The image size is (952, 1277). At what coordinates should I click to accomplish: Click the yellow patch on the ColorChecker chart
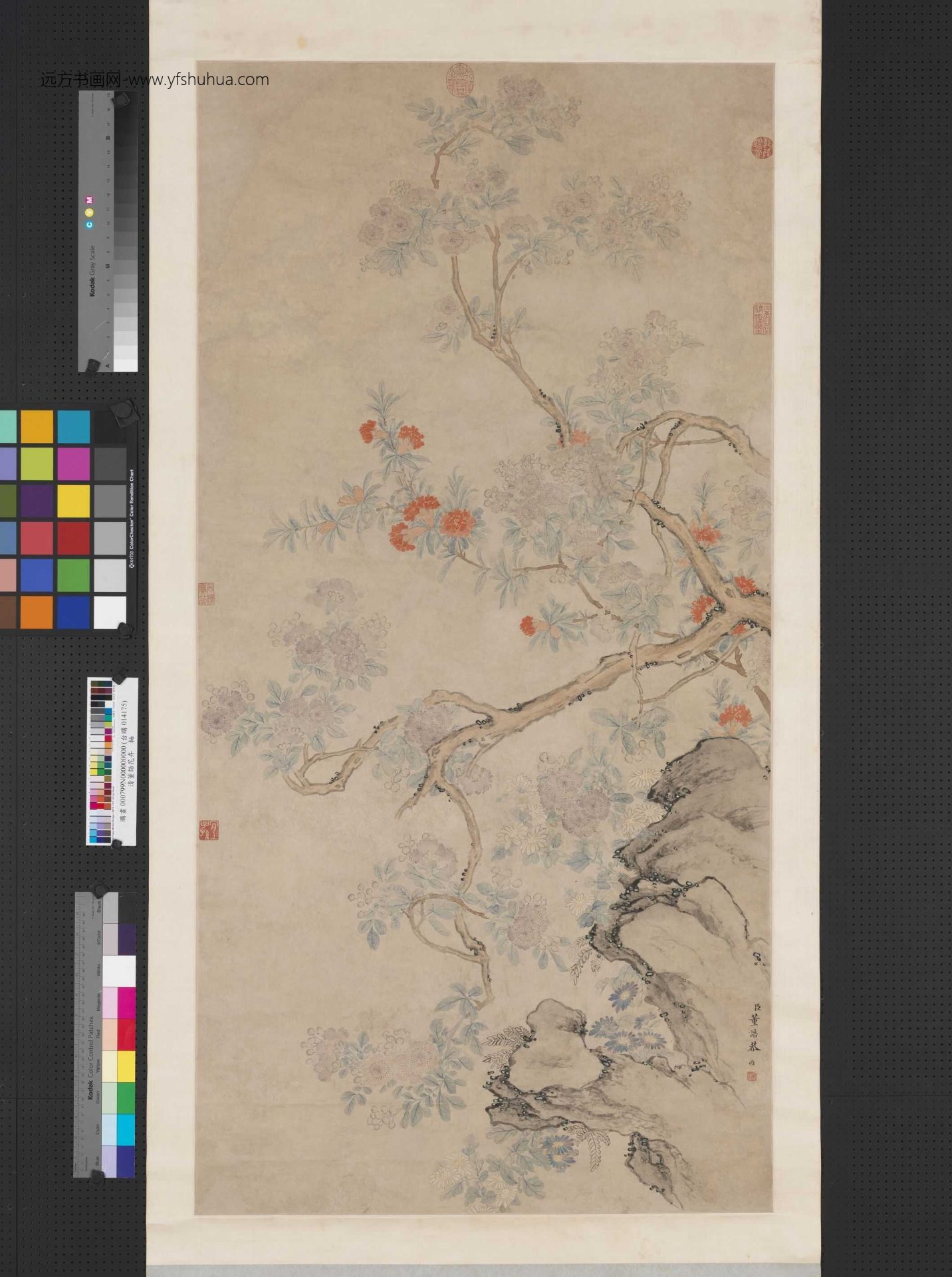click(x=73, y=501)
